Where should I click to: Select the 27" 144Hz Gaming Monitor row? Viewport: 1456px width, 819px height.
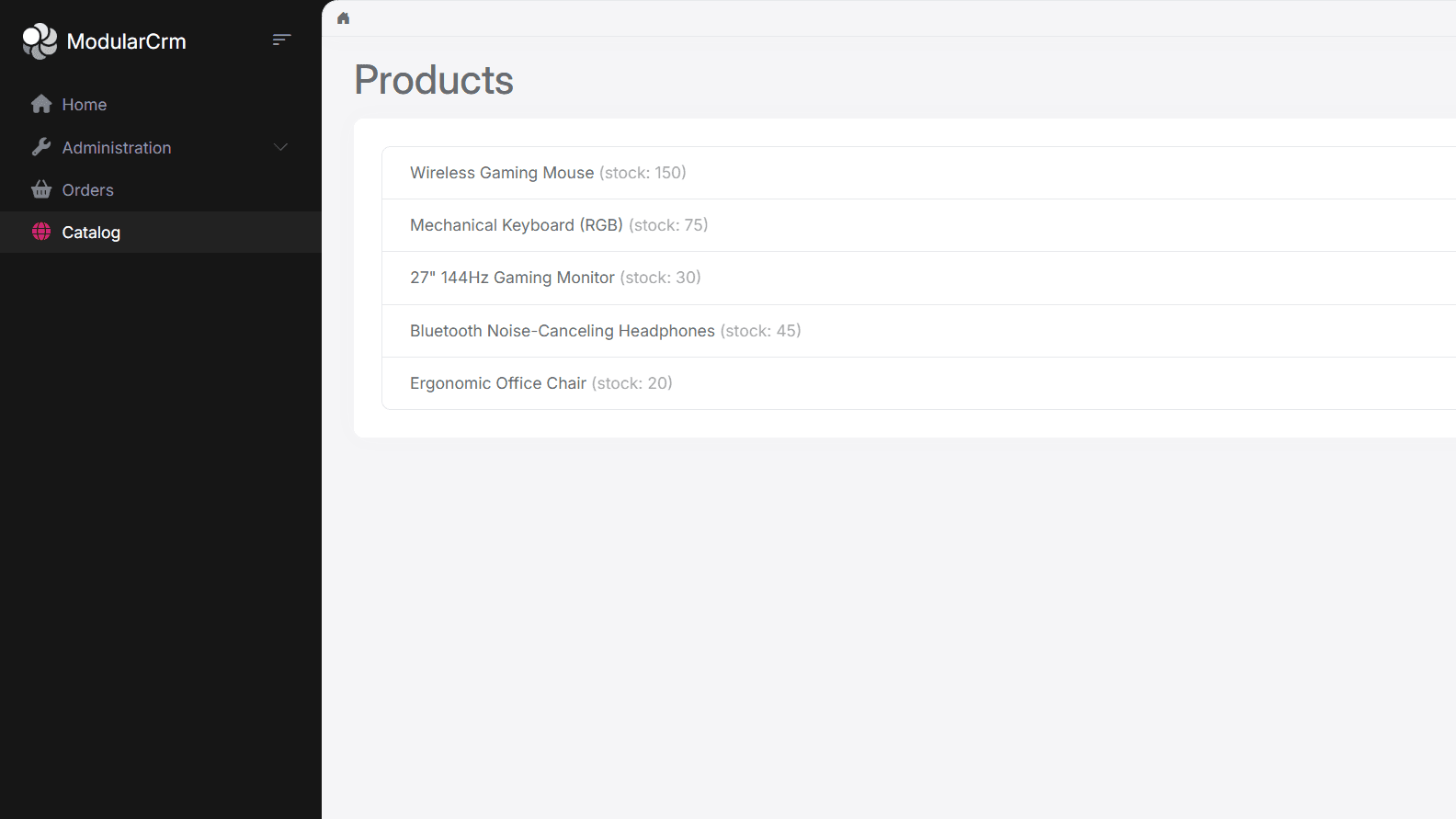918,278
